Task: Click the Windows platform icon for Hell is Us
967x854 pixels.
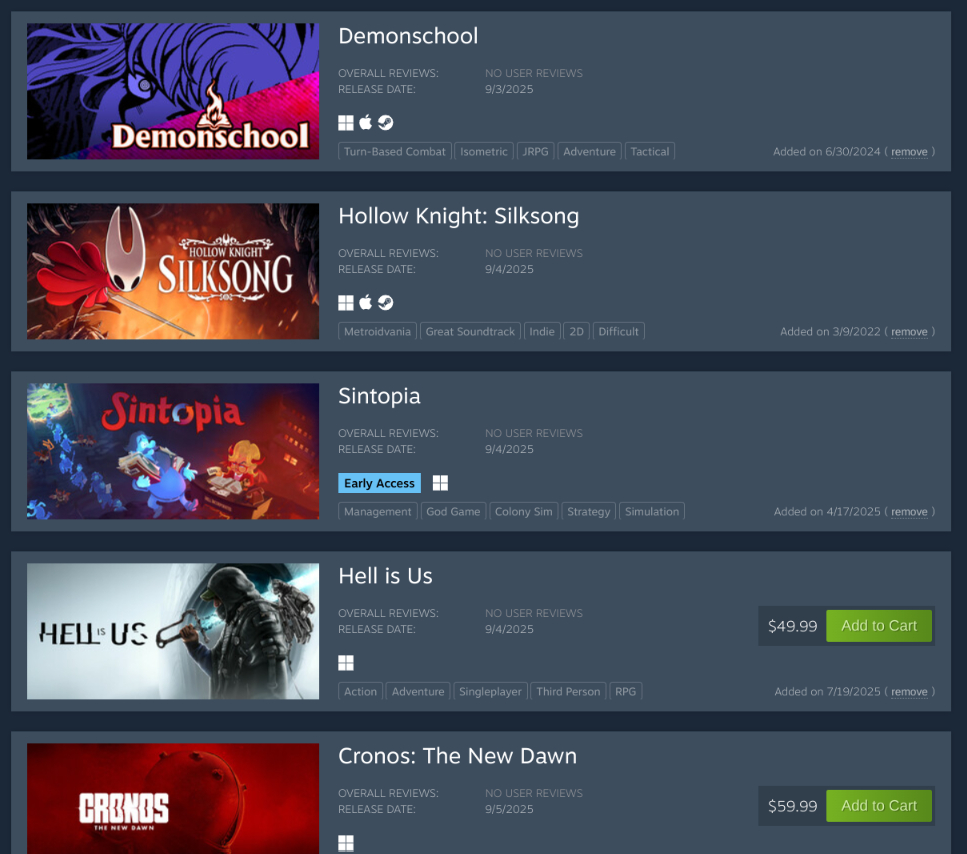Action: click(346, 663)
